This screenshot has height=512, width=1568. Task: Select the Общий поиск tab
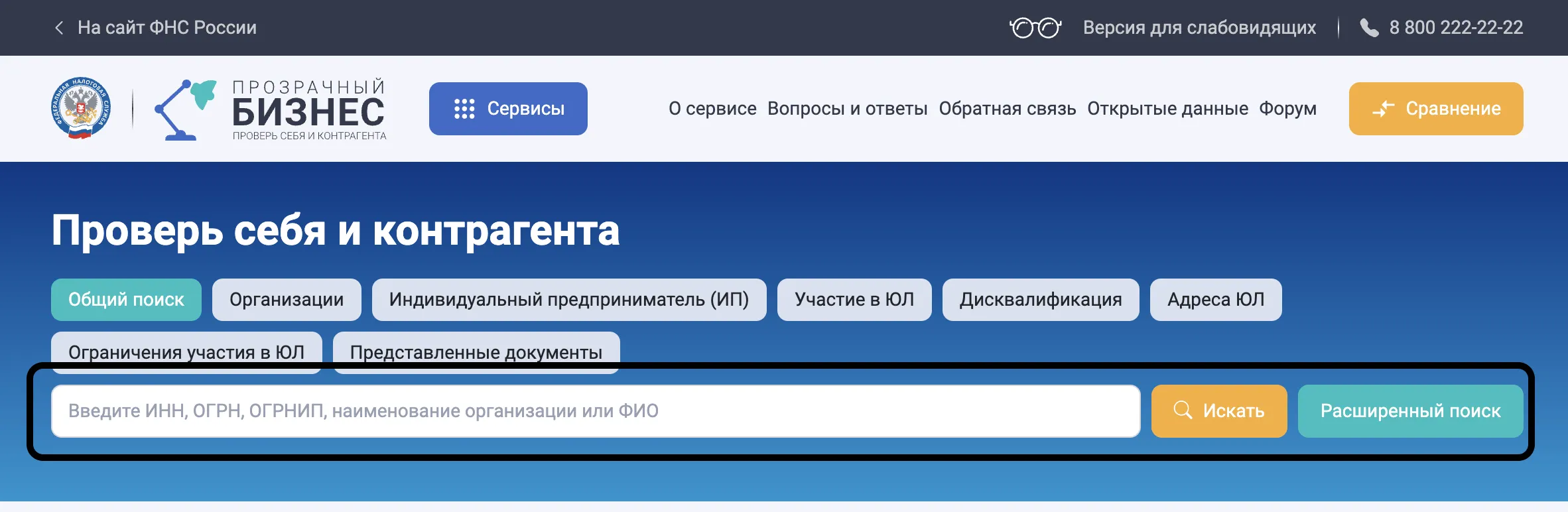[126, 300]
